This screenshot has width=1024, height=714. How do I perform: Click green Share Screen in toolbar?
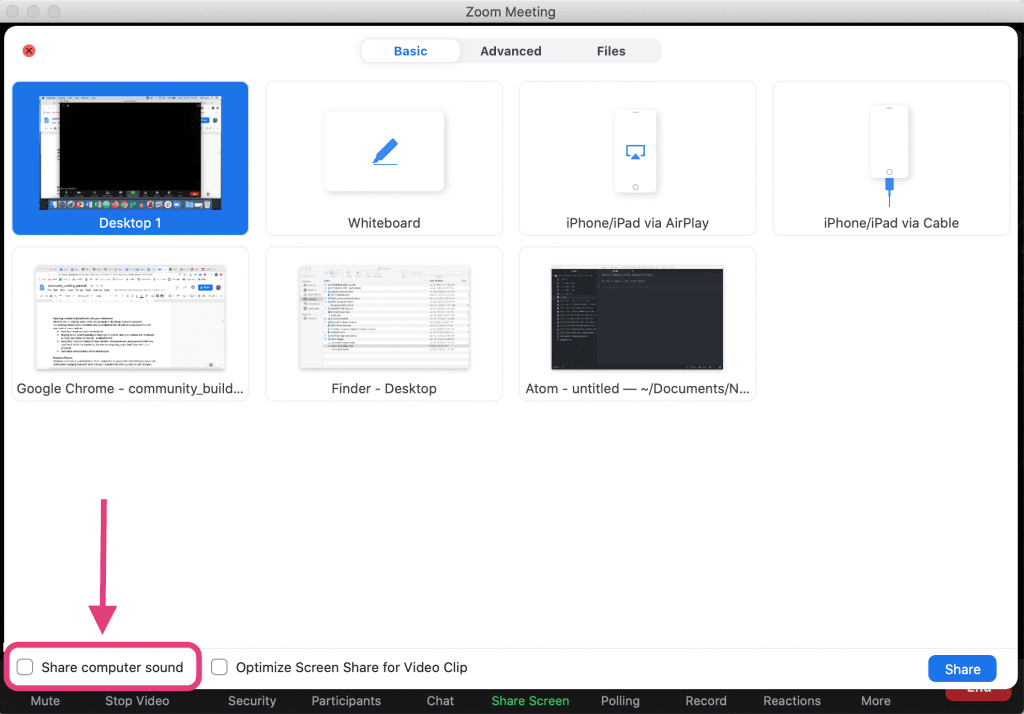[x=530, y=700]
